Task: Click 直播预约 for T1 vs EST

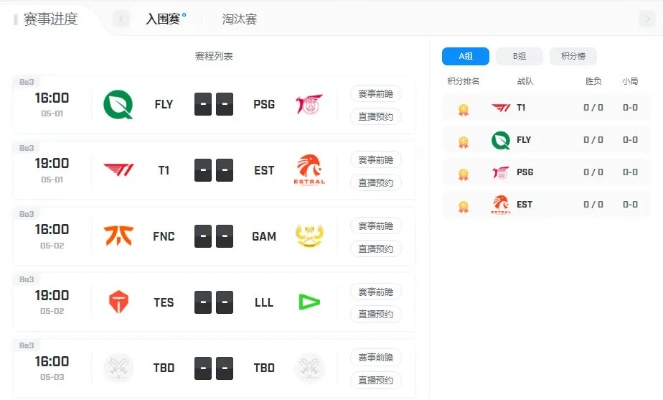Action: [x=376, y=183]
